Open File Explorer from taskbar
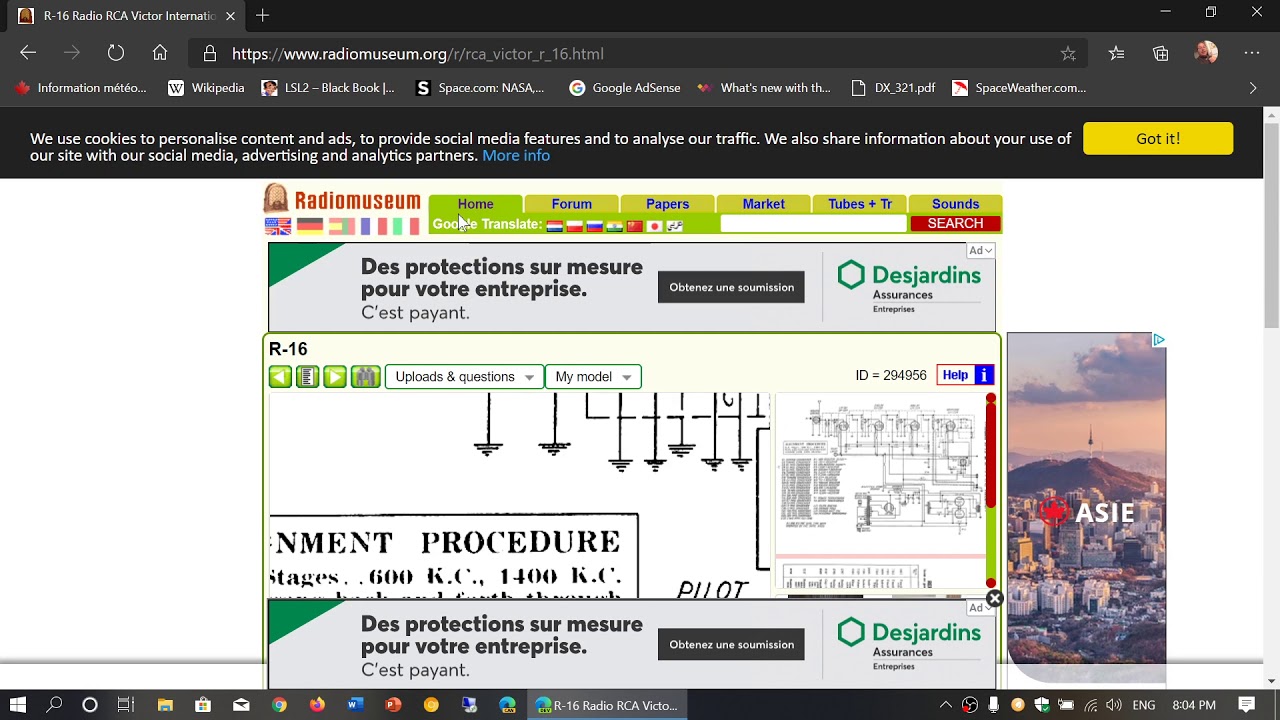Image resolution: width=1280 pixels, height=720 pixels. [165, 705]
